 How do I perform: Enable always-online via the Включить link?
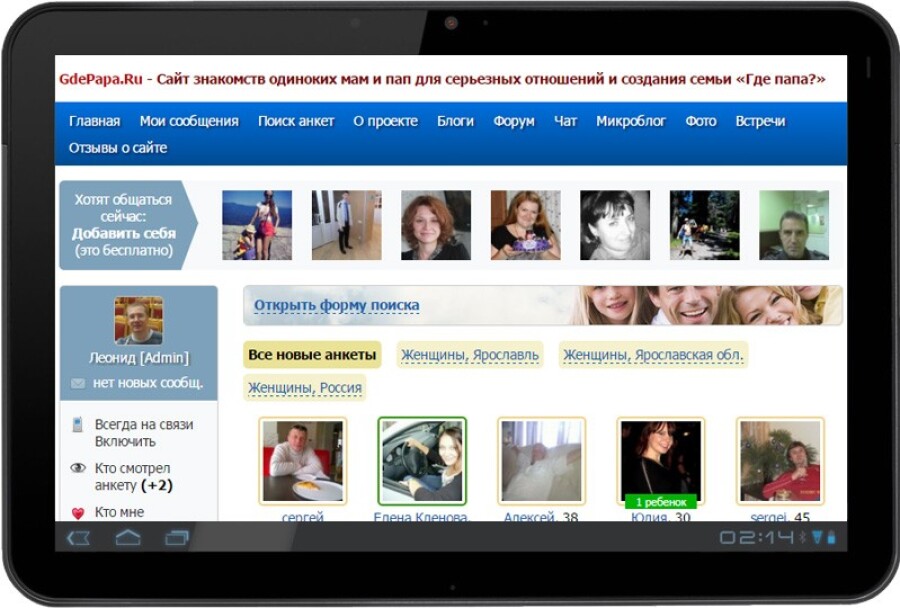point(125,441)
